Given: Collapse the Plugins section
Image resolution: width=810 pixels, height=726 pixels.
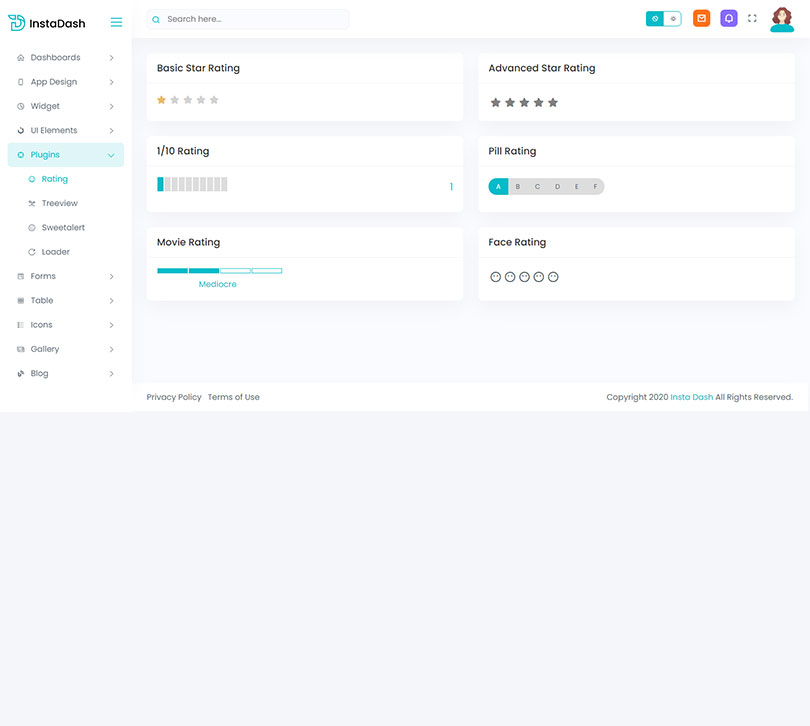Looking at the screenshot, I should [65, 155].
